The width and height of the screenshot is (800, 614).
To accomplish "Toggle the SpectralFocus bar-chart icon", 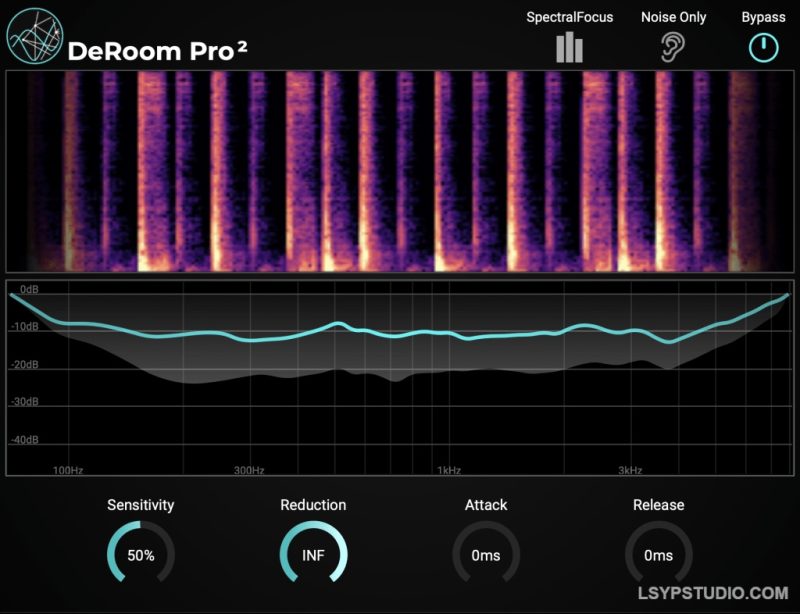I will pos(569,45).
